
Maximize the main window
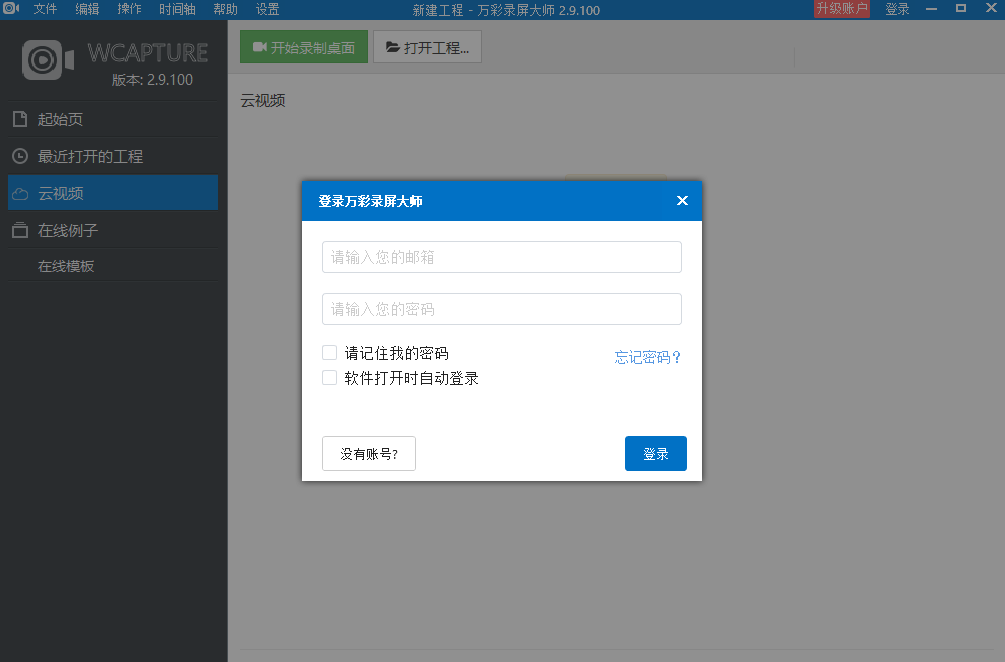(x=961, y=8)
